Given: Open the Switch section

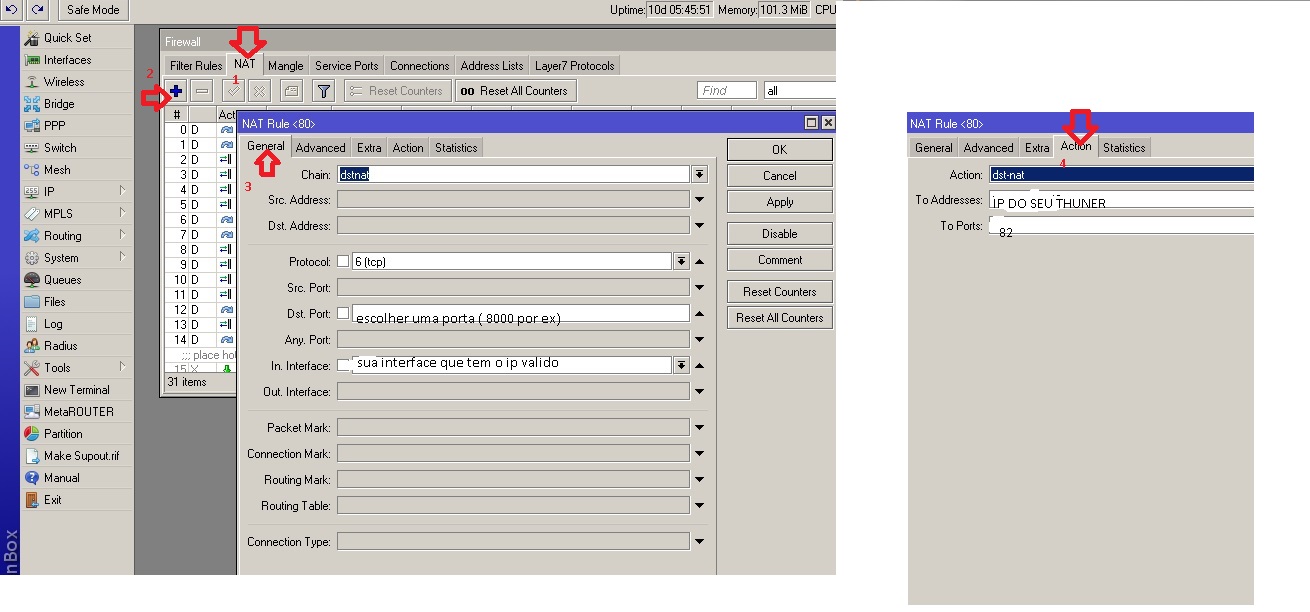Looking at the screenshot, I should [x=60, y=147].
